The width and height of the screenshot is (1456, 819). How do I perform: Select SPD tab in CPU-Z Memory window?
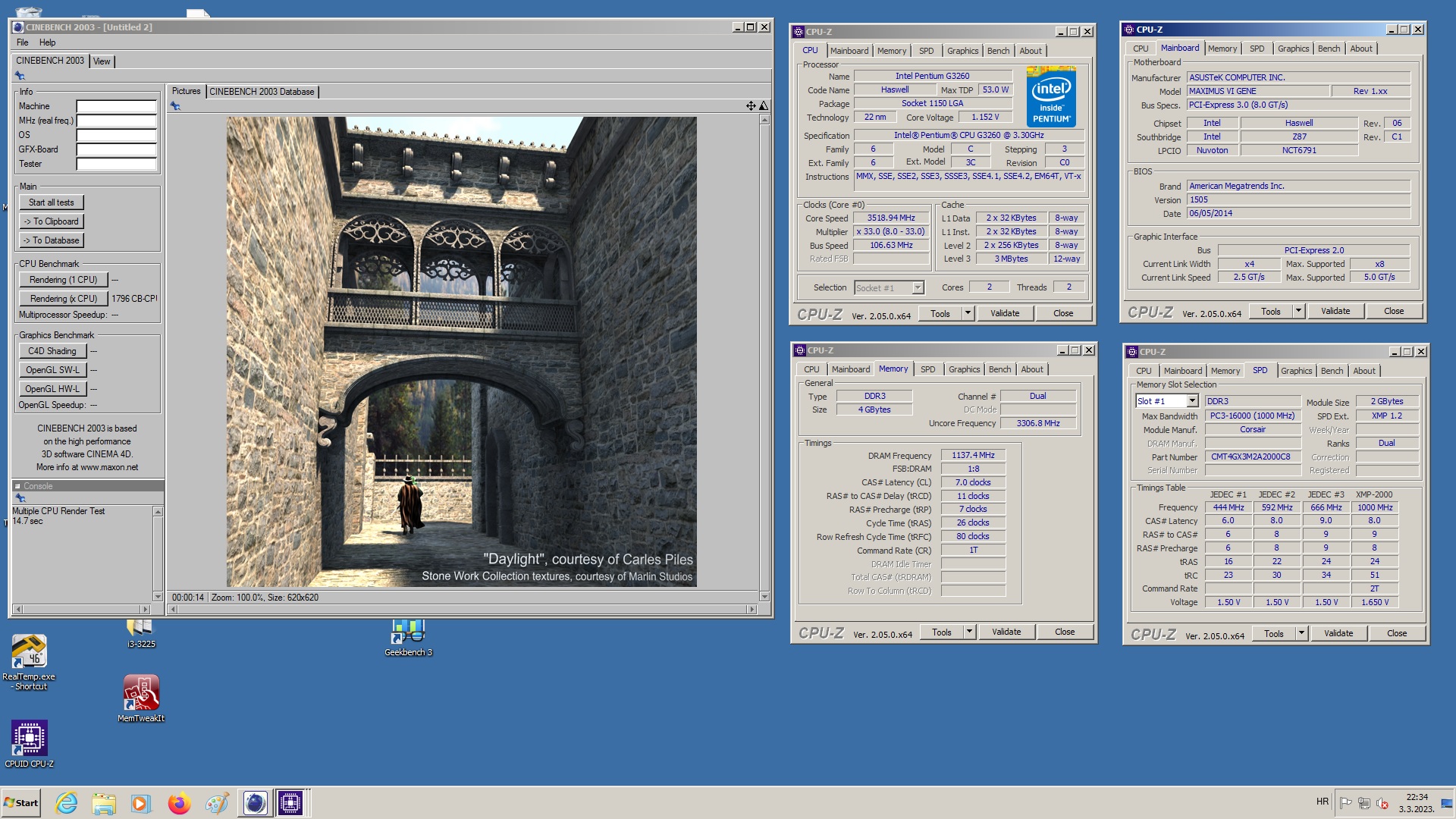927,369
